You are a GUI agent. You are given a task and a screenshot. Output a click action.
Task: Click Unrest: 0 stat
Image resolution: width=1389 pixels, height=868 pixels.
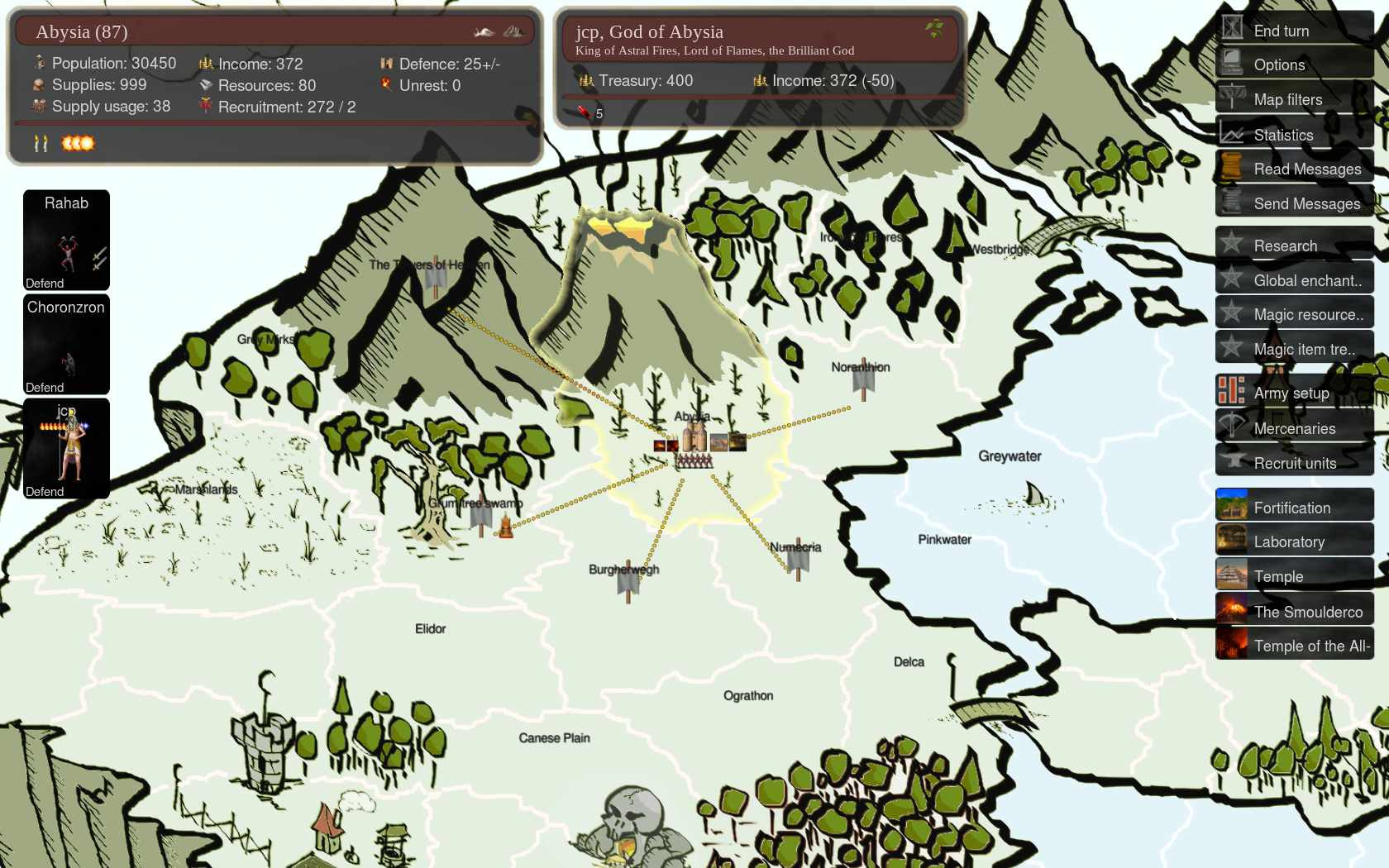click(420, 85)
